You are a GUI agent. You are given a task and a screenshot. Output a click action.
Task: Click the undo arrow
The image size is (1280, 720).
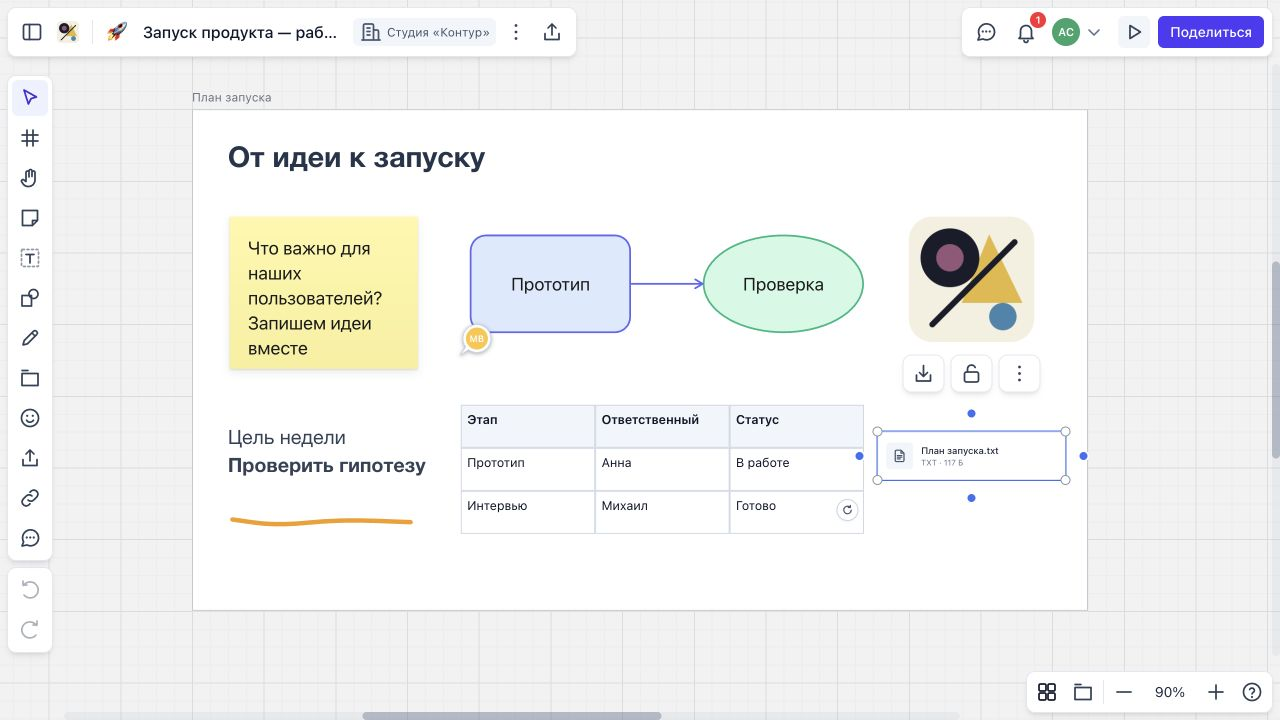[x=30, y=590]
